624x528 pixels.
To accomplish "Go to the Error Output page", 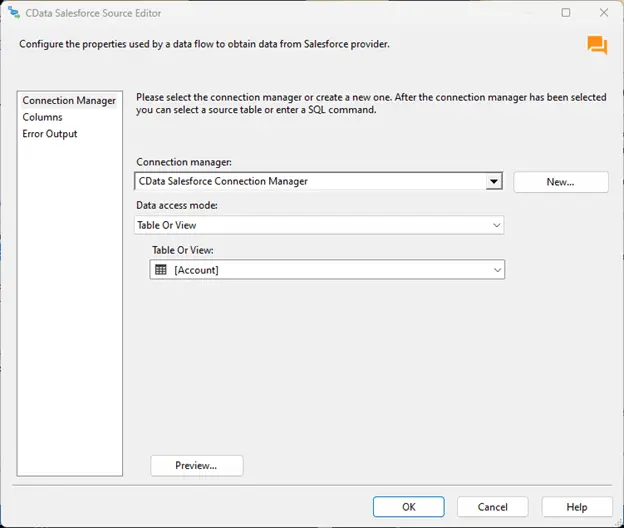I will (x=49, y=133).
